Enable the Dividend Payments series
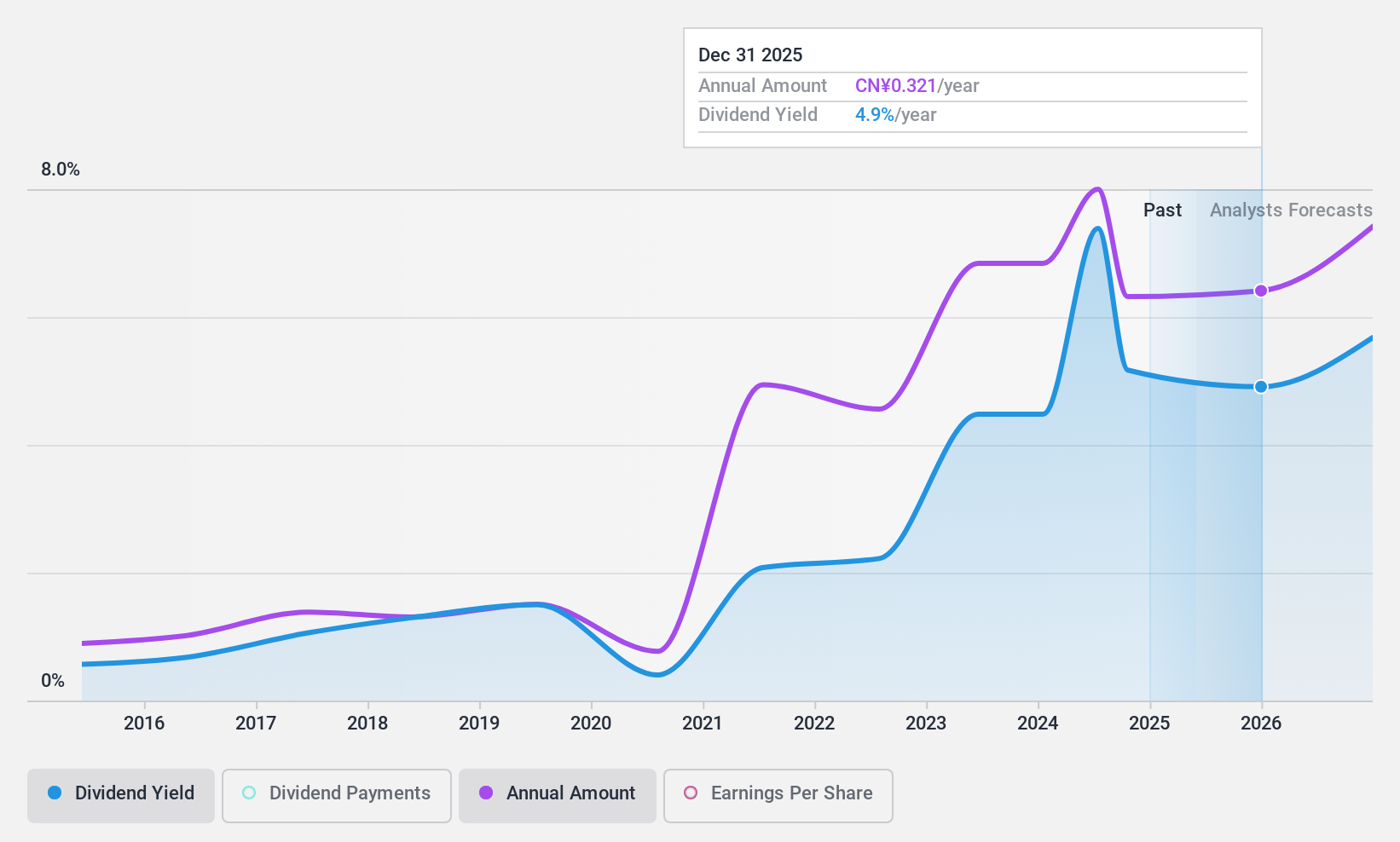1400x842 pixels. tap(337, 796)
